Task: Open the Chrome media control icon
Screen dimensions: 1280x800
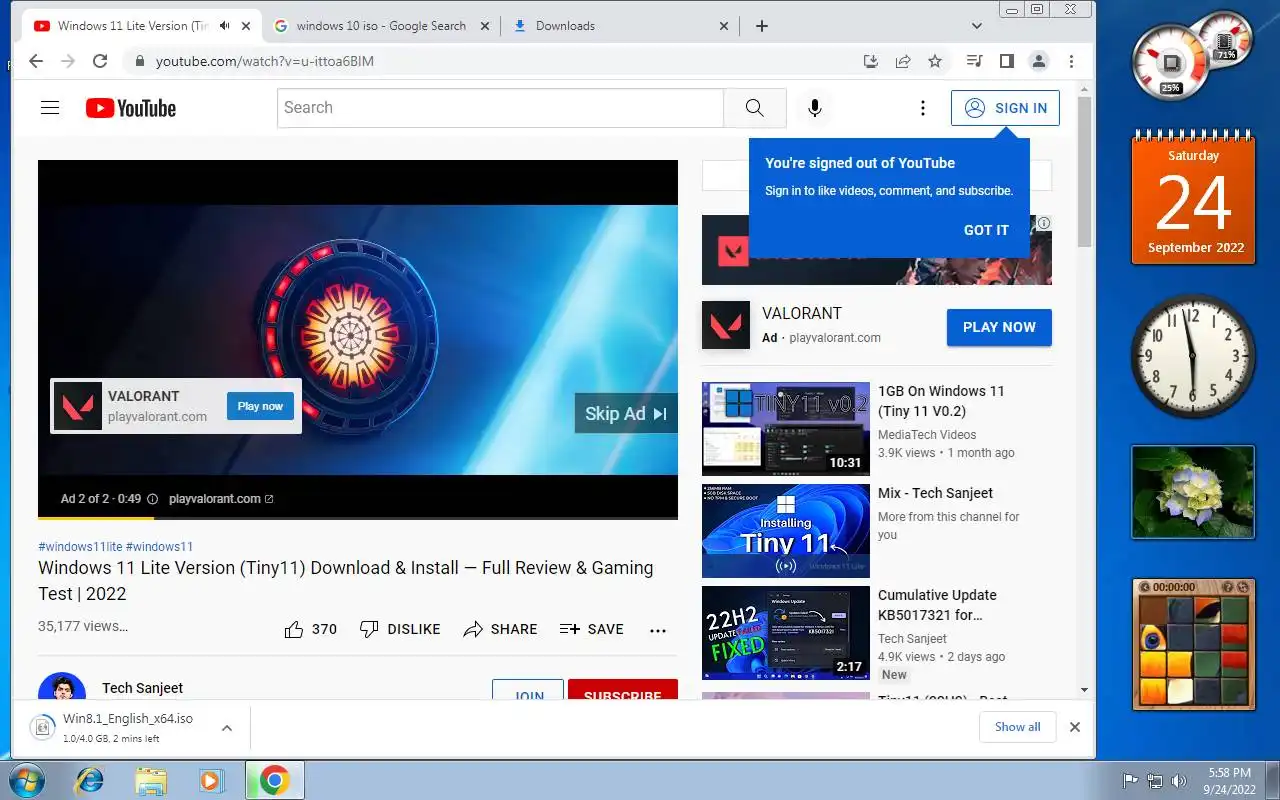Action: pos(975,61)
